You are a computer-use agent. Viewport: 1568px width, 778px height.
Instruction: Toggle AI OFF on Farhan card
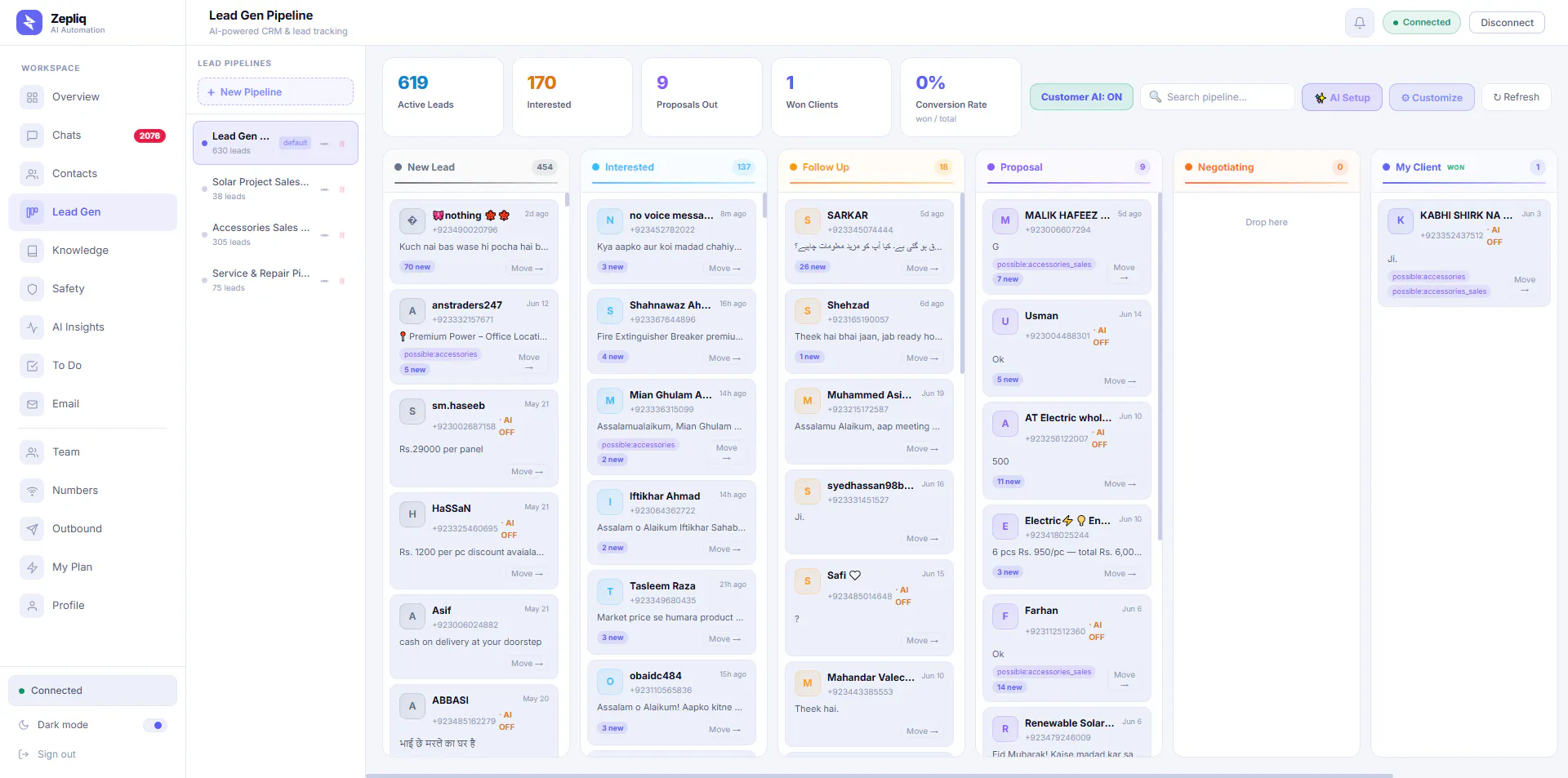click(1097, 631)
